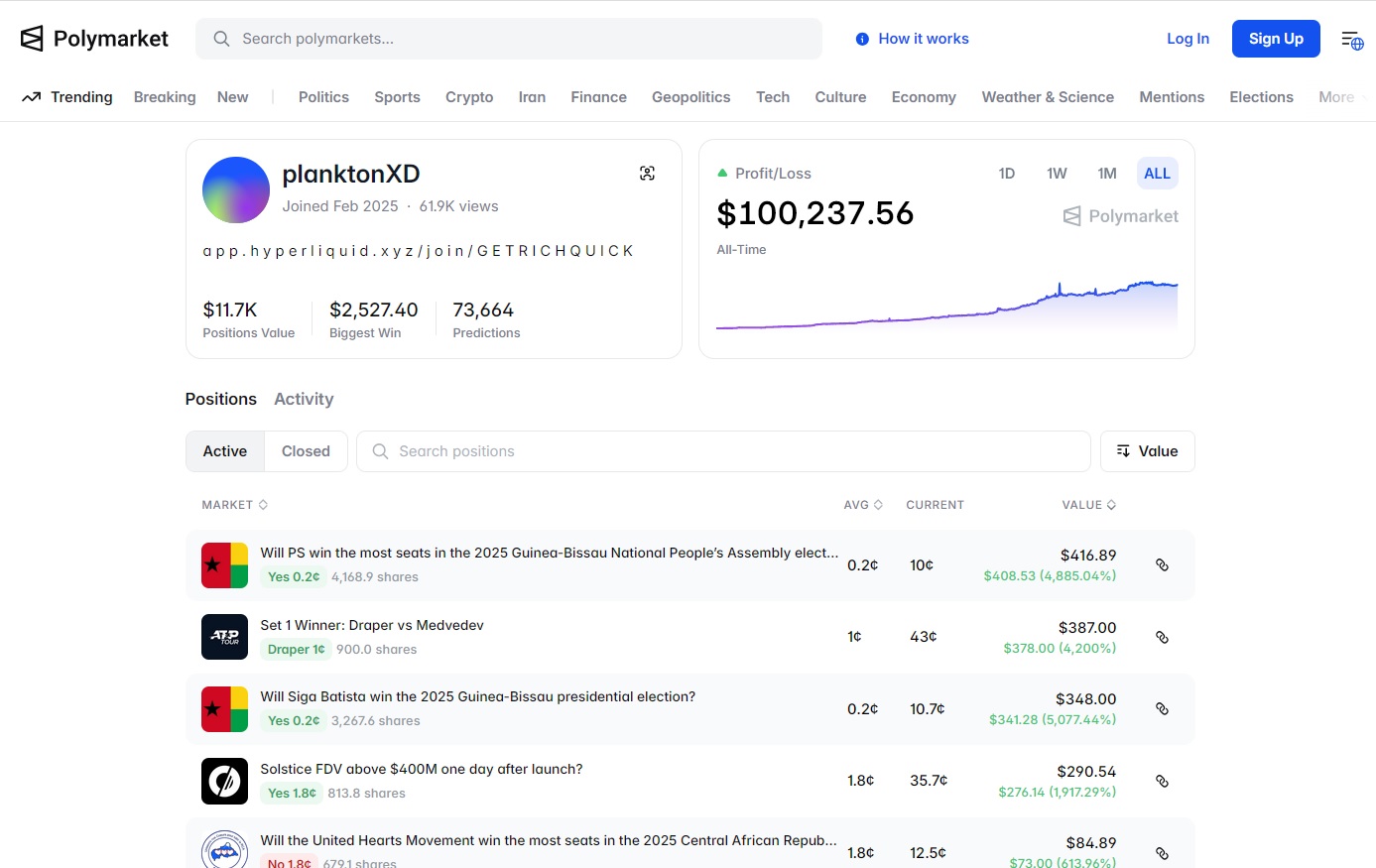
Task: Go to the Crypto category
Action: pos(469,97)
